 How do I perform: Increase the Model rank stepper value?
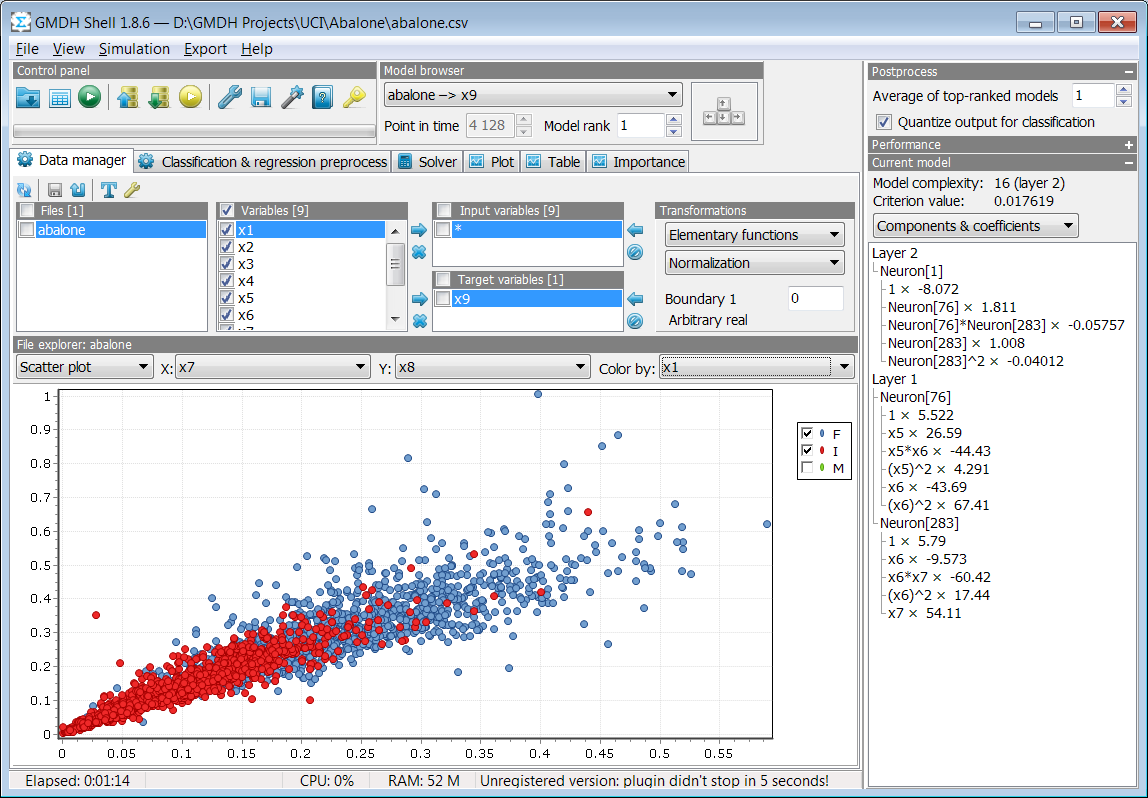click(x=674, y=119)
